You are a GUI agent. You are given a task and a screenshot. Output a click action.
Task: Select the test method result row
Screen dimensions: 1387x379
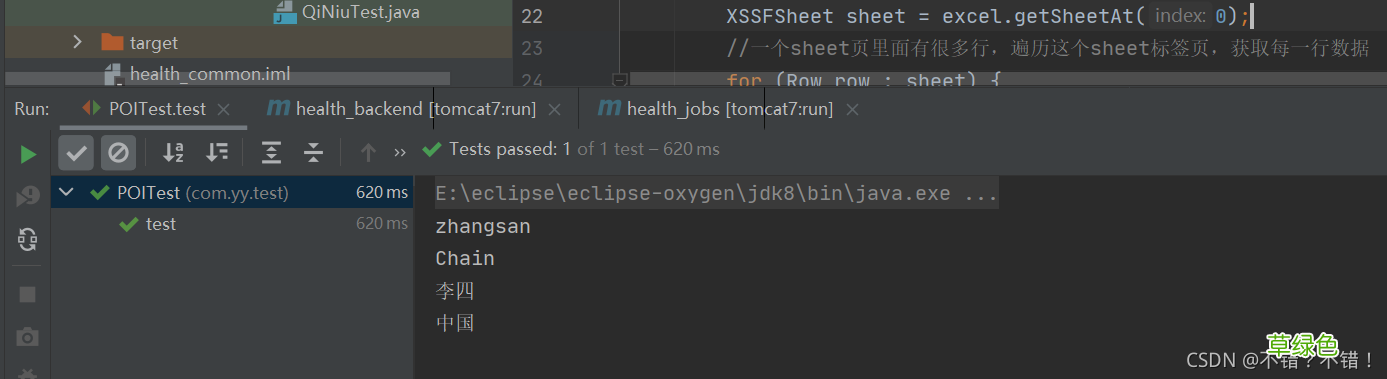point(232,224)
